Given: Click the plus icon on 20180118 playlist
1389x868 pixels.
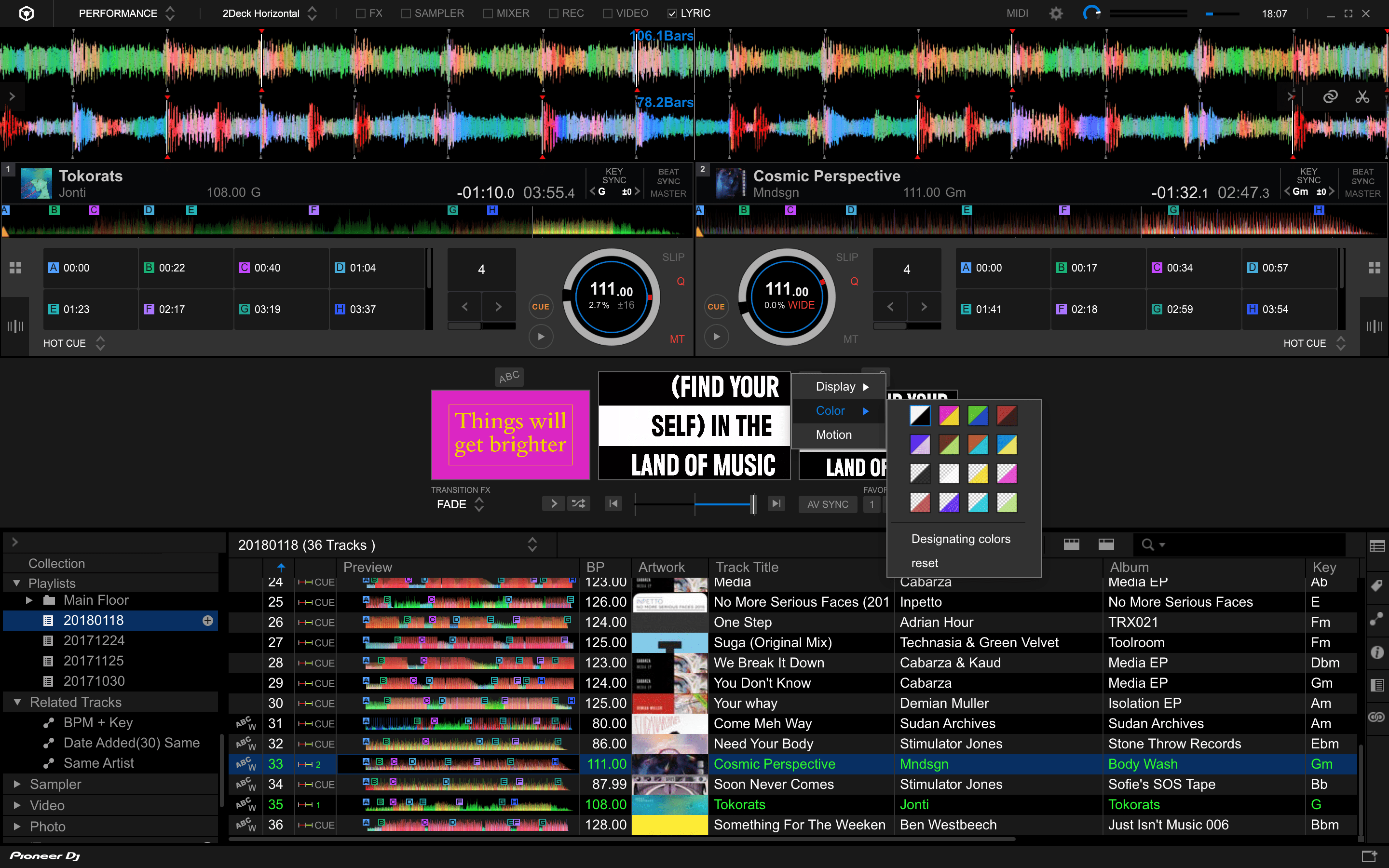Looking at the screenshot, I should (x=208, y=621).
